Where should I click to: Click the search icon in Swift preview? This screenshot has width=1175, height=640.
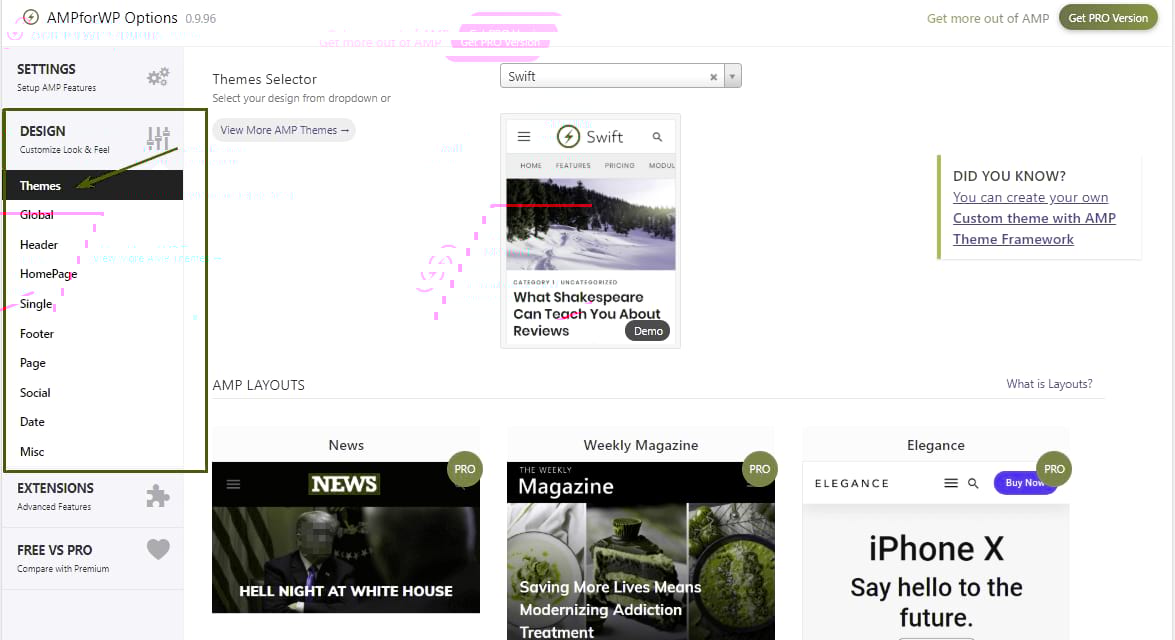[657, 136]
